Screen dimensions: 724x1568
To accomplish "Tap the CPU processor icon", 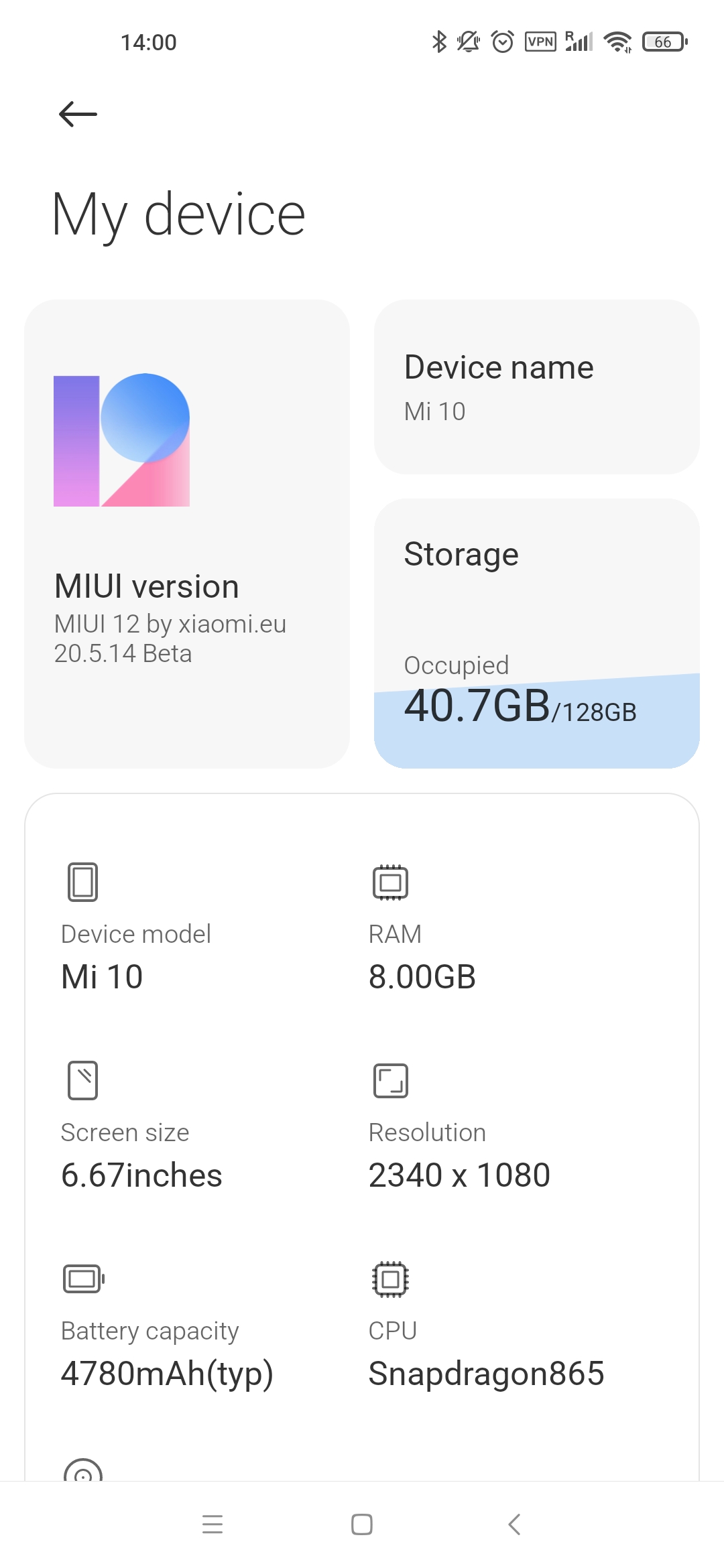I will [390, 1279].
